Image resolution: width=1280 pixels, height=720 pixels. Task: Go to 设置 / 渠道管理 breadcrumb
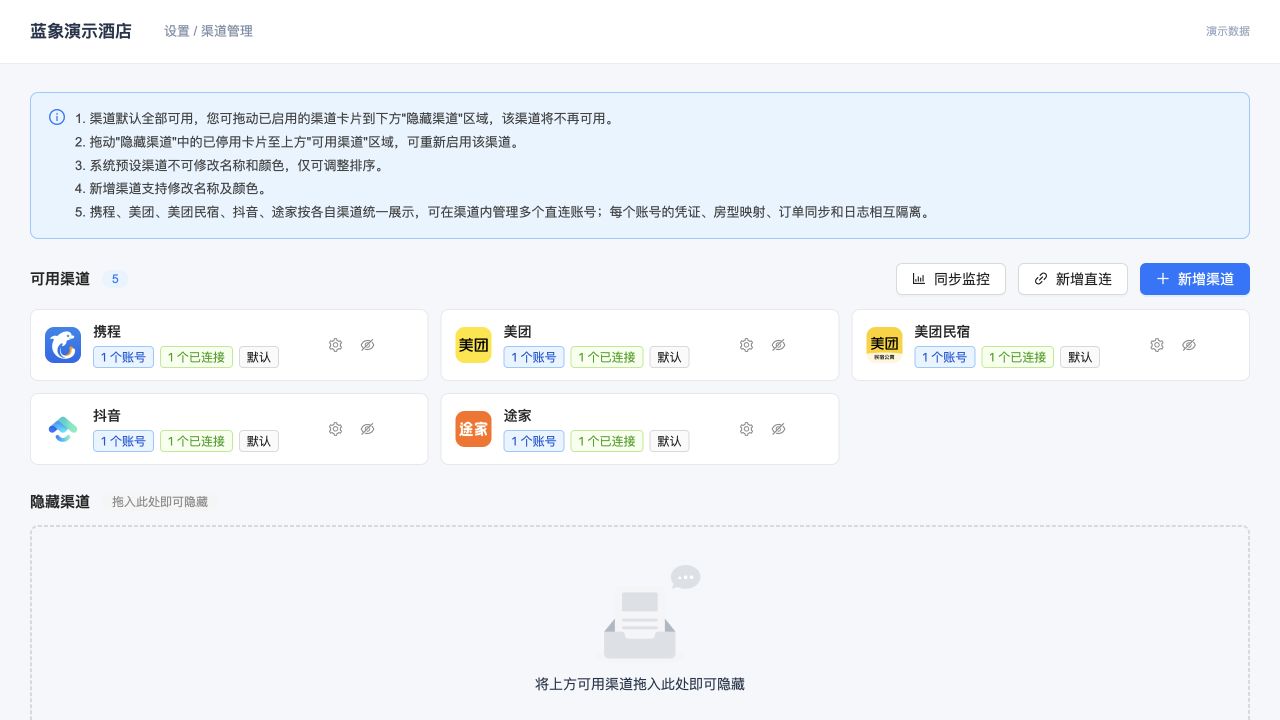[208, 31]
